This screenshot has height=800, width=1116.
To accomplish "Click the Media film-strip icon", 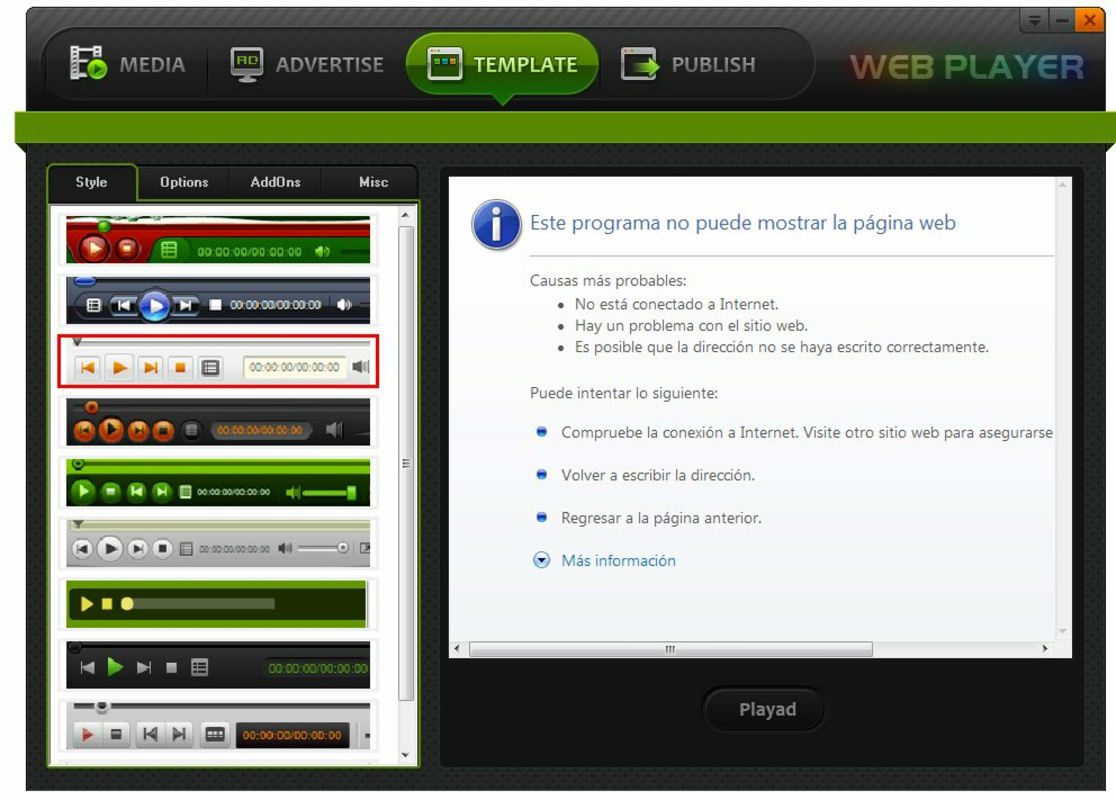I will click(88, 63).
